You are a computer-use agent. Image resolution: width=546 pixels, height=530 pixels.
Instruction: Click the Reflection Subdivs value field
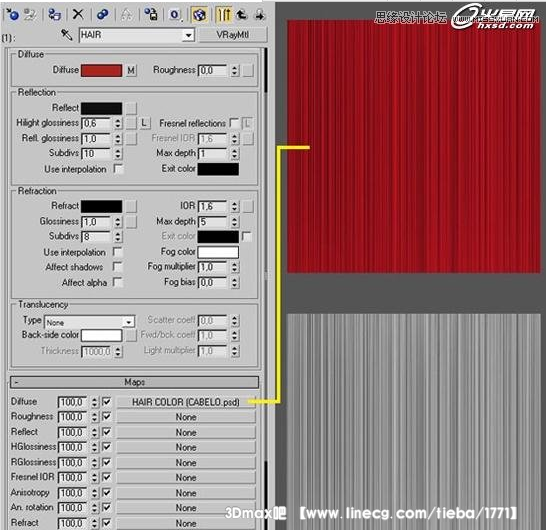click(96, 154)
